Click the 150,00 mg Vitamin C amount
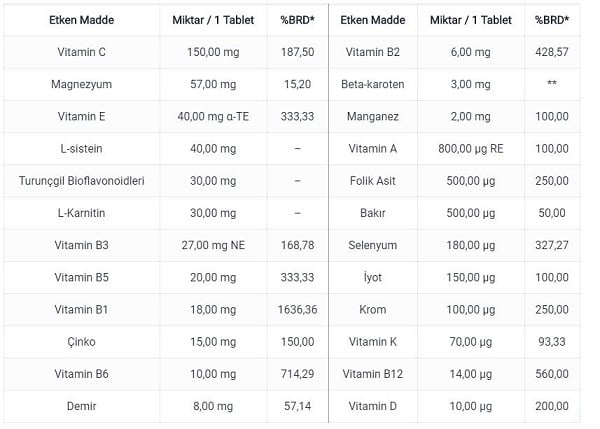This screenshot has width=600, height=429. coord(213,52)
